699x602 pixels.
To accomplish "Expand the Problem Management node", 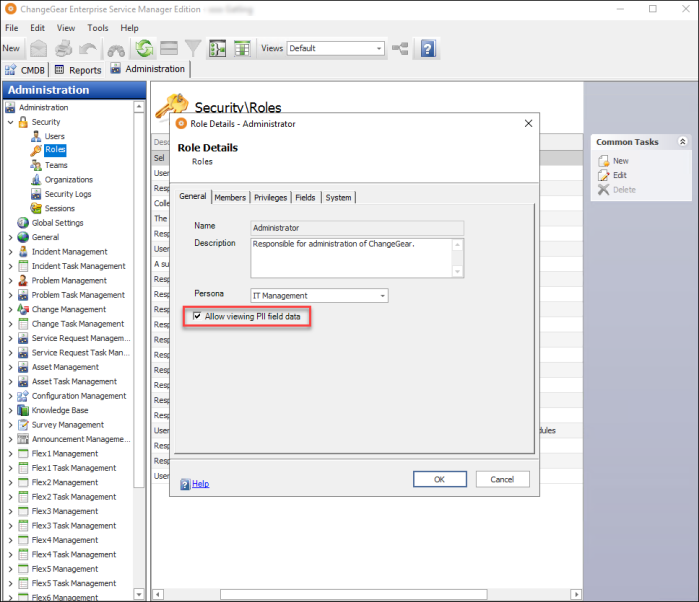I will [x=11, y=281].
